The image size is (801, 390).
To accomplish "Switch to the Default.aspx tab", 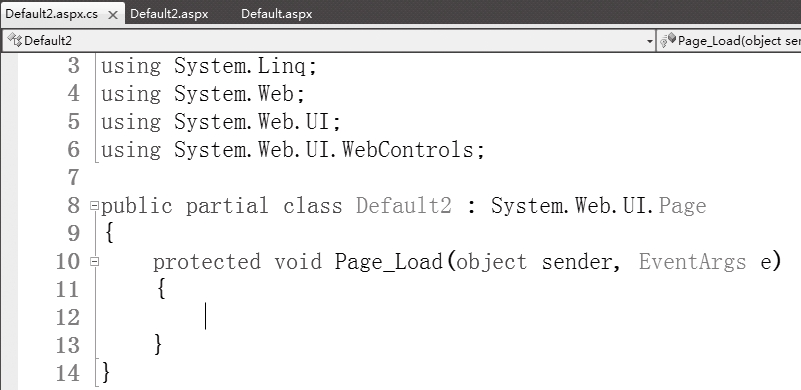I will (x=276, y=14).
